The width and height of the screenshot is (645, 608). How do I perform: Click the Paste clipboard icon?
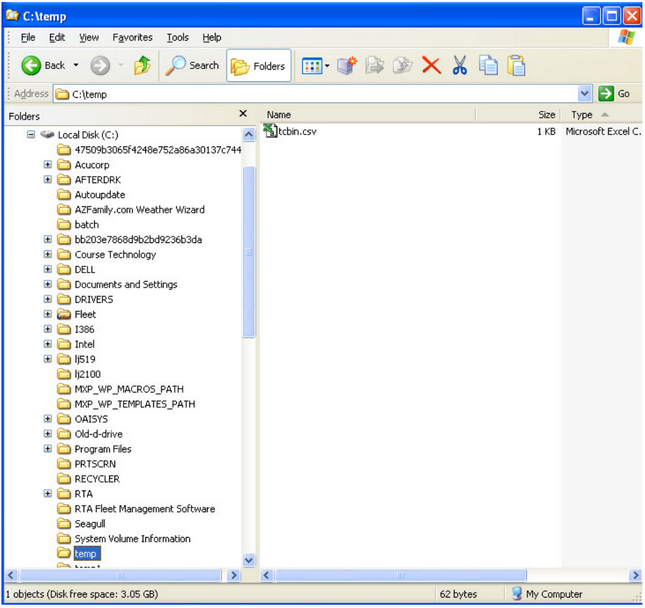point(516,66)
